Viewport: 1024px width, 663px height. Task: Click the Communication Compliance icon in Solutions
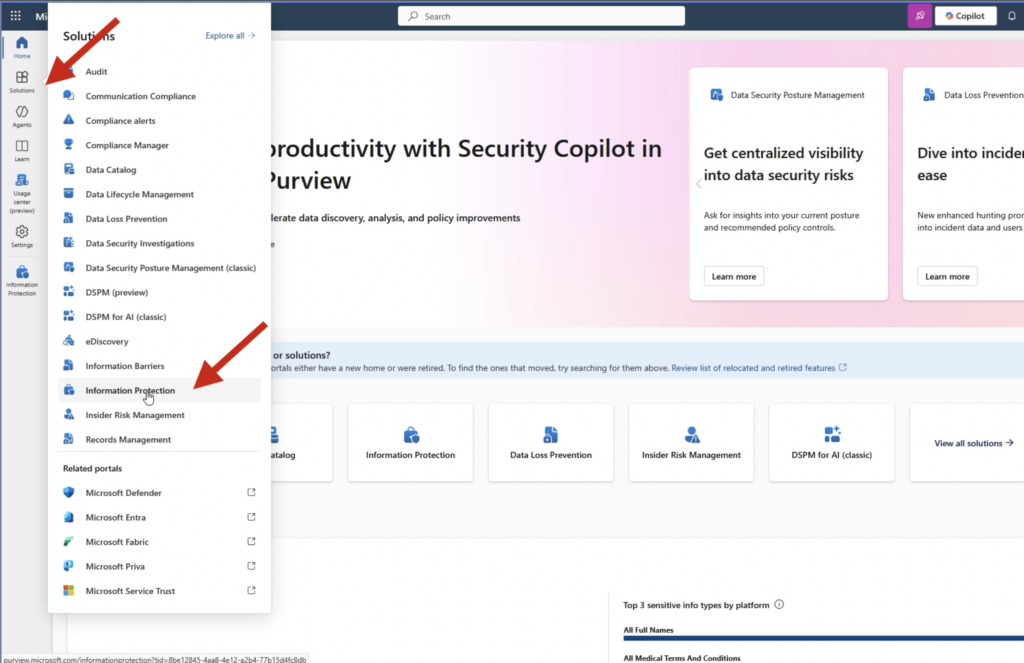69,95
